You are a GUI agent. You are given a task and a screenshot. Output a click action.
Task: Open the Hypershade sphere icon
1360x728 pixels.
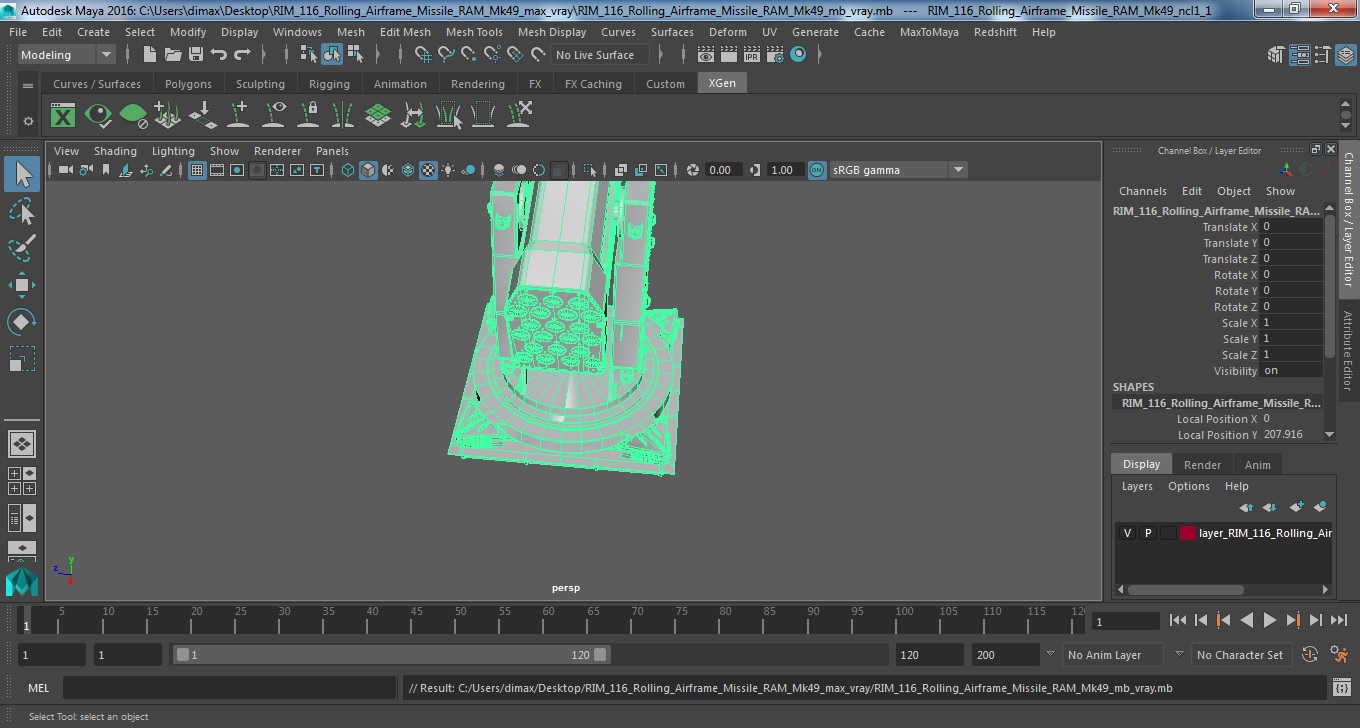tap(798, 55)
